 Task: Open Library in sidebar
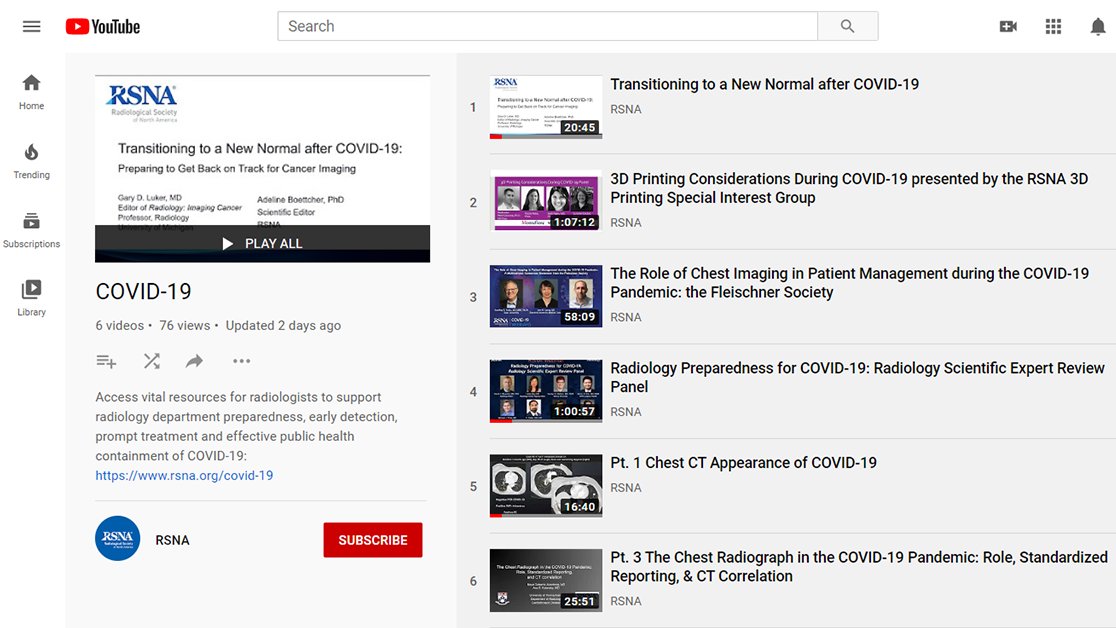pyautogui.click(x=31, y=298)
